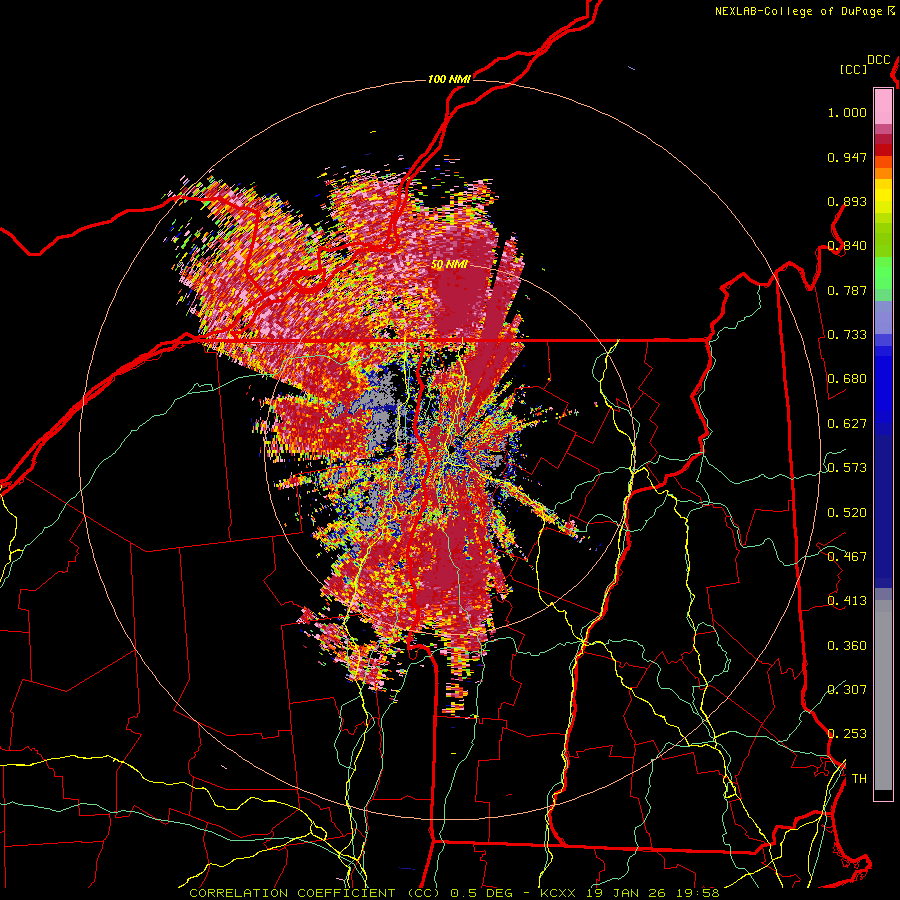Image resolution: width=900 pixels, height=900 pixels.
Task: Pick the light pink color bar segment
Action: click(x=883, y=107)
